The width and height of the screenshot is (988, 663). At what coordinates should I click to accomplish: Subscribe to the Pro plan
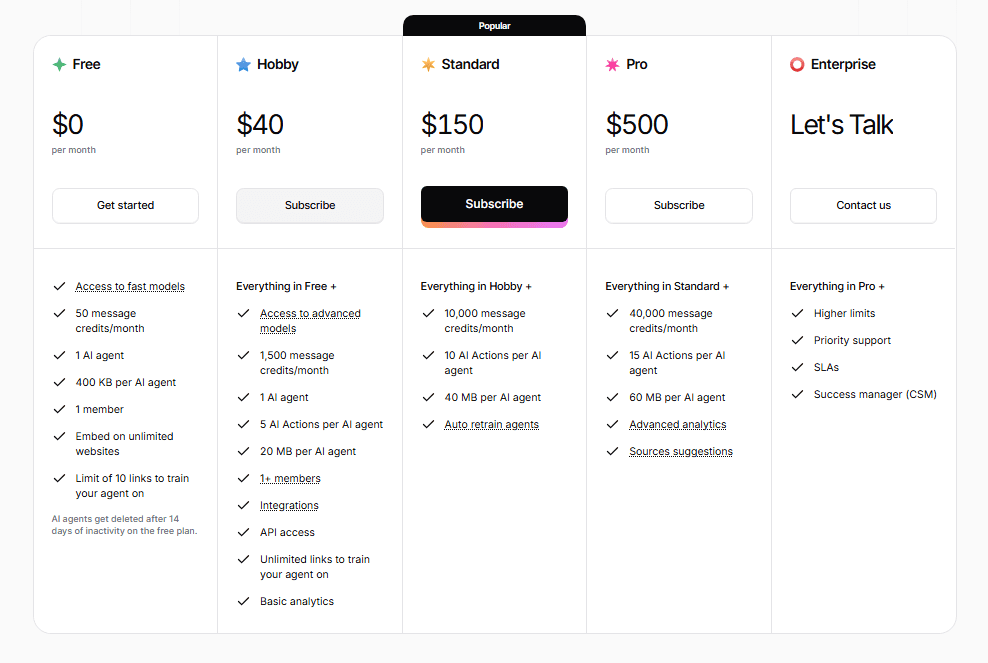click(679, 206)
